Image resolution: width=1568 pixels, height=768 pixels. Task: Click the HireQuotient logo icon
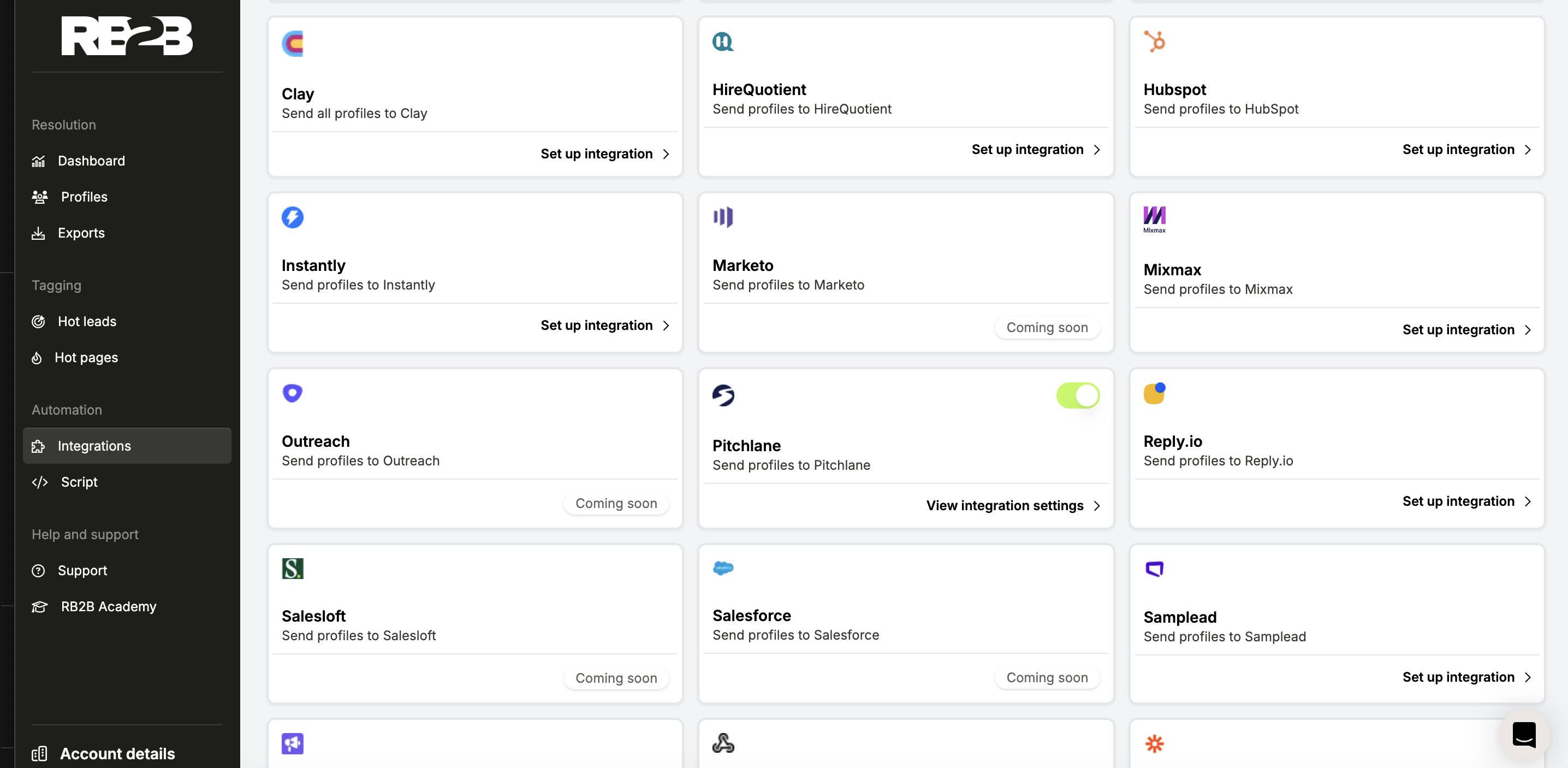723,42
